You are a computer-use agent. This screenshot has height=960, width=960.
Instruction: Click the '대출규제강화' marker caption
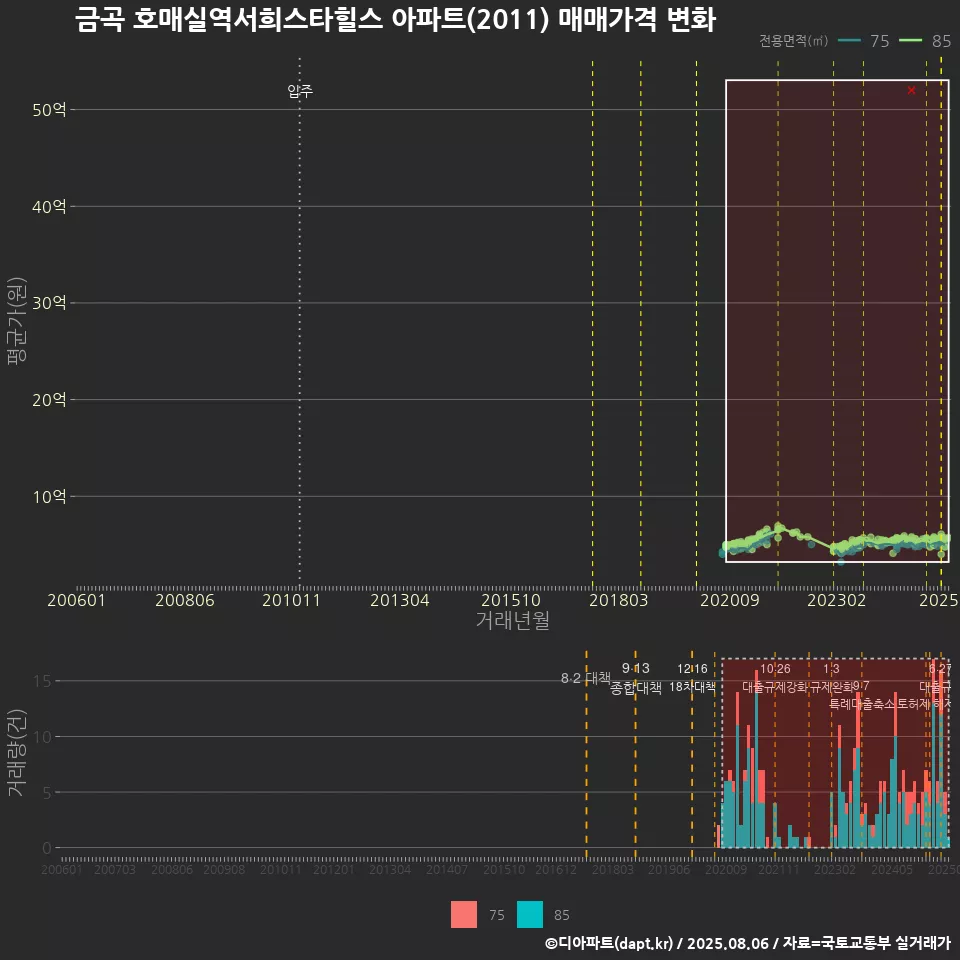point(775,686)
